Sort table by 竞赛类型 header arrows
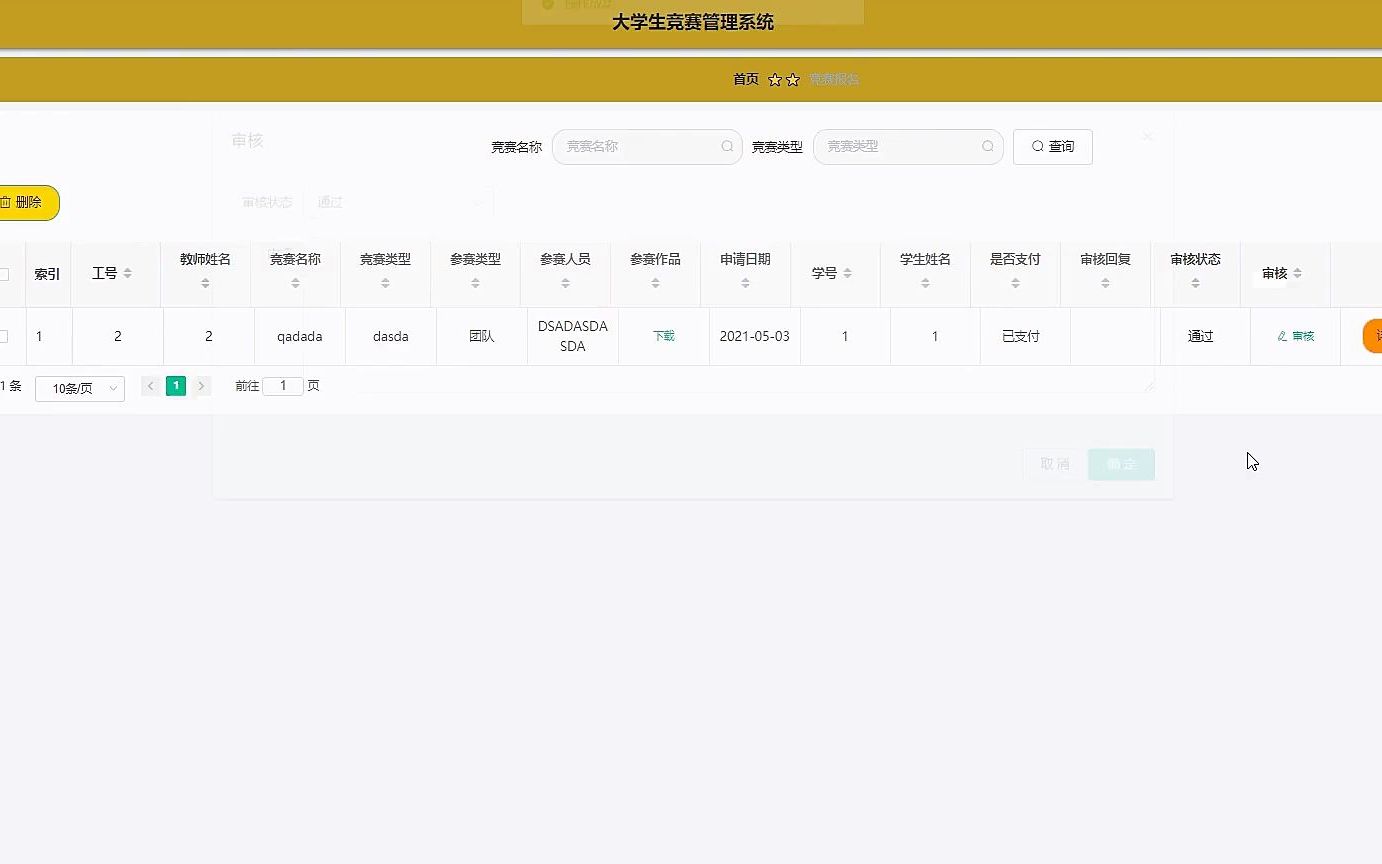1382x864 pixels. [385, 283]
